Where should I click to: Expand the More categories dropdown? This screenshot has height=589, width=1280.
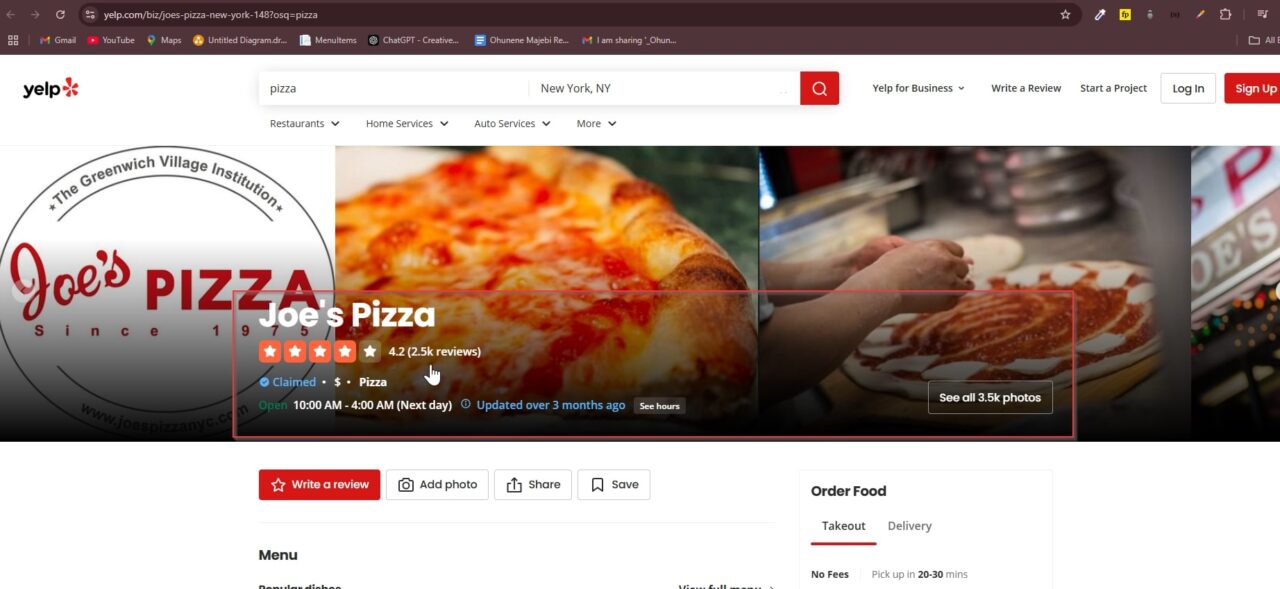tap(595, 123)
